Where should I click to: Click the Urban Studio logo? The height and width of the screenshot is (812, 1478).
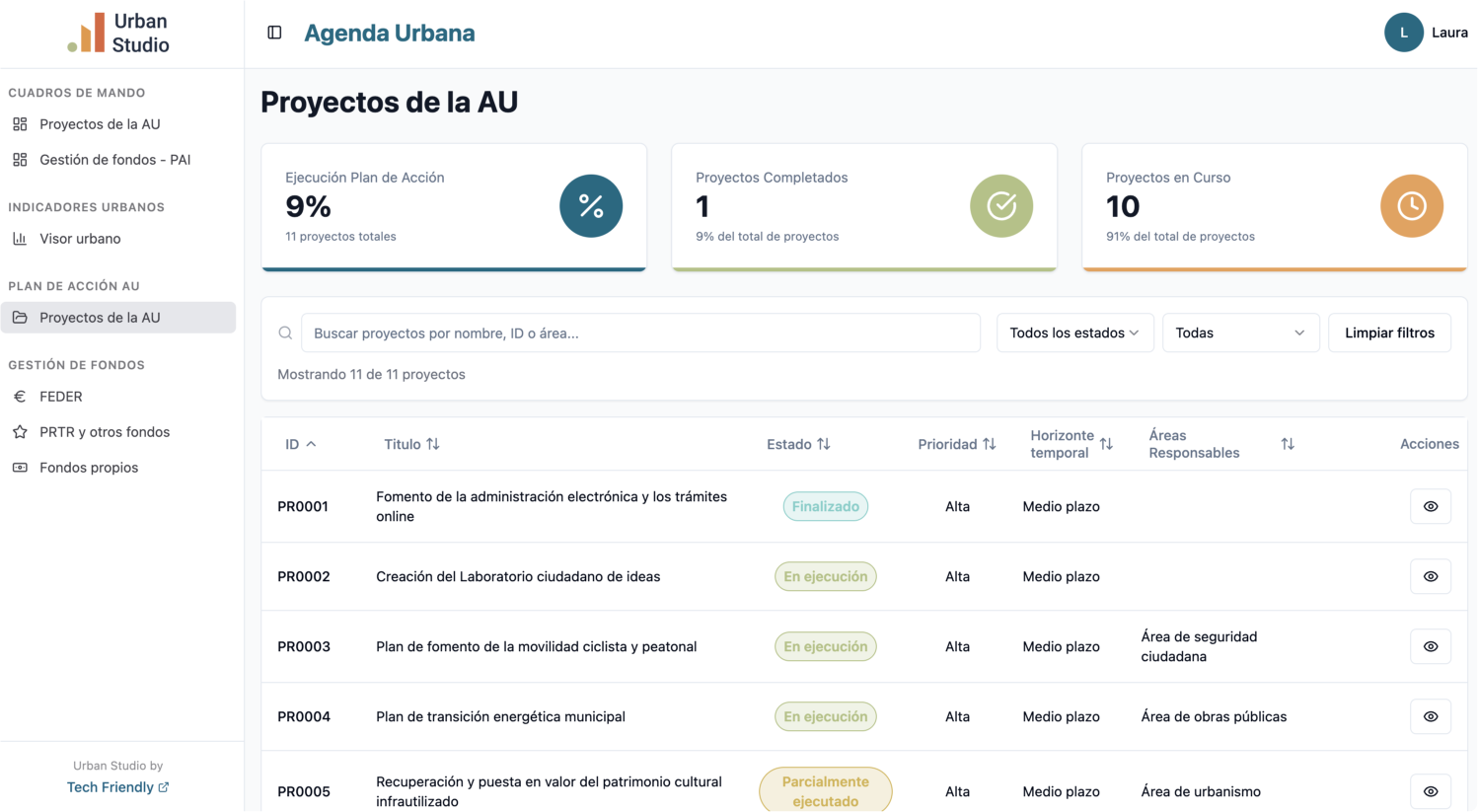(x=118, y=34)
